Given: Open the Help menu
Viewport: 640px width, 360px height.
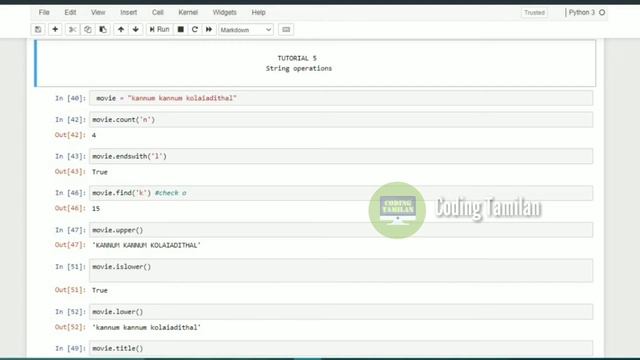Looking at the screenshot, I should [258, 12].
